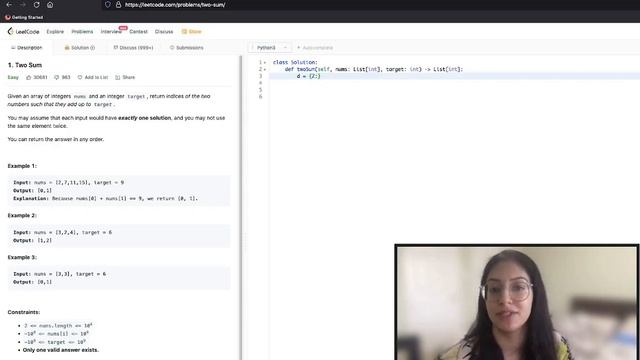The image size is (640, 360).
Task: Click the thumbs-down dislike icon
Action: tap(57, 77)
